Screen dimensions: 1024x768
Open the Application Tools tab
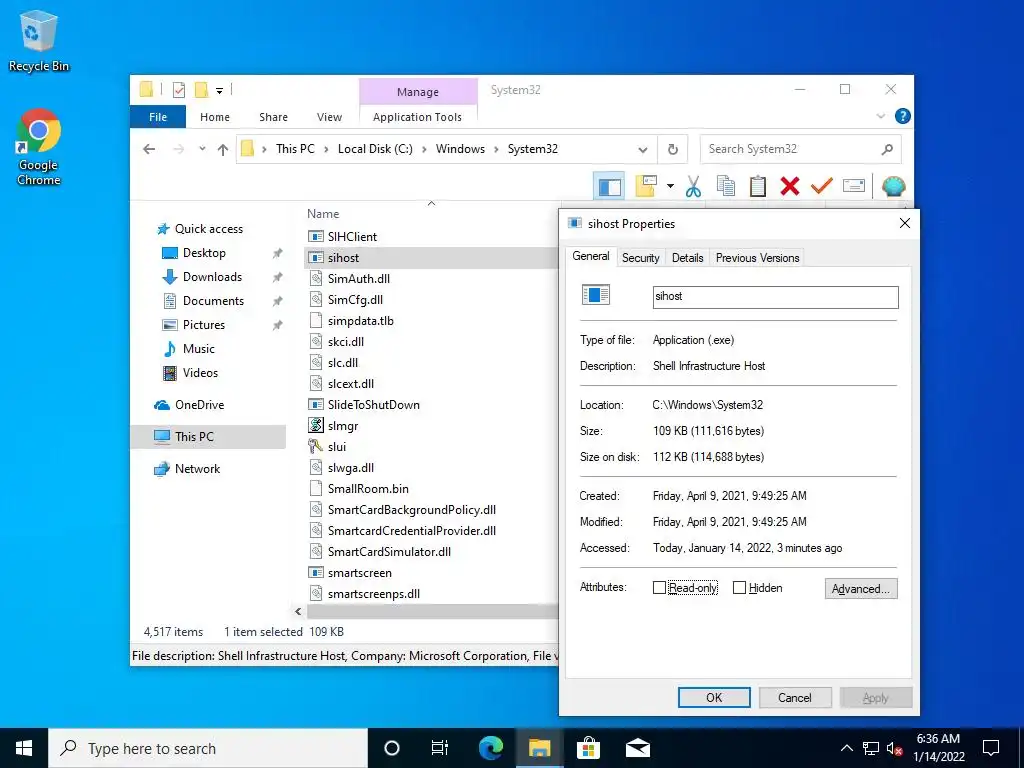point(417,117)
